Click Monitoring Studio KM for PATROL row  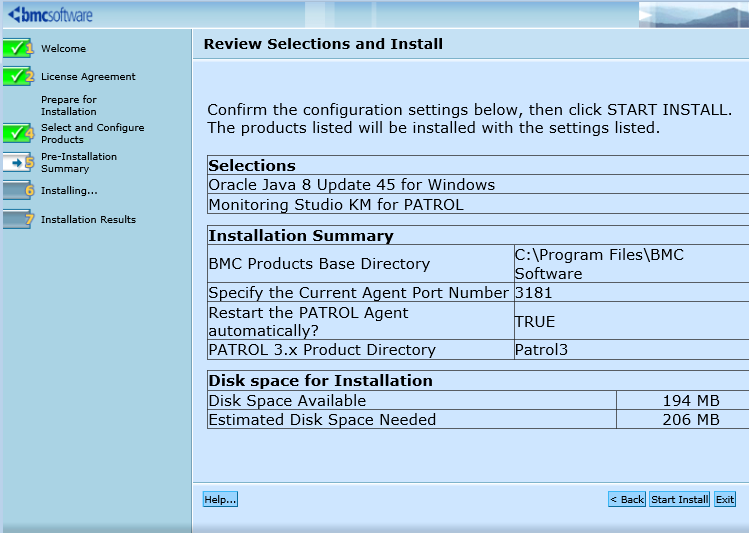coord(478,204)
